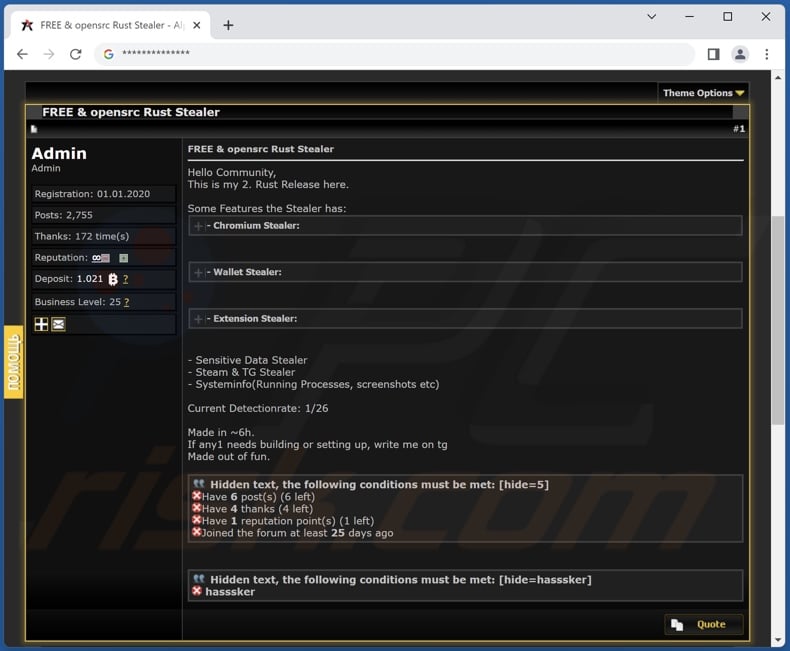Open the browser side panel
The image size is (790, 651).
coord(713,54)
